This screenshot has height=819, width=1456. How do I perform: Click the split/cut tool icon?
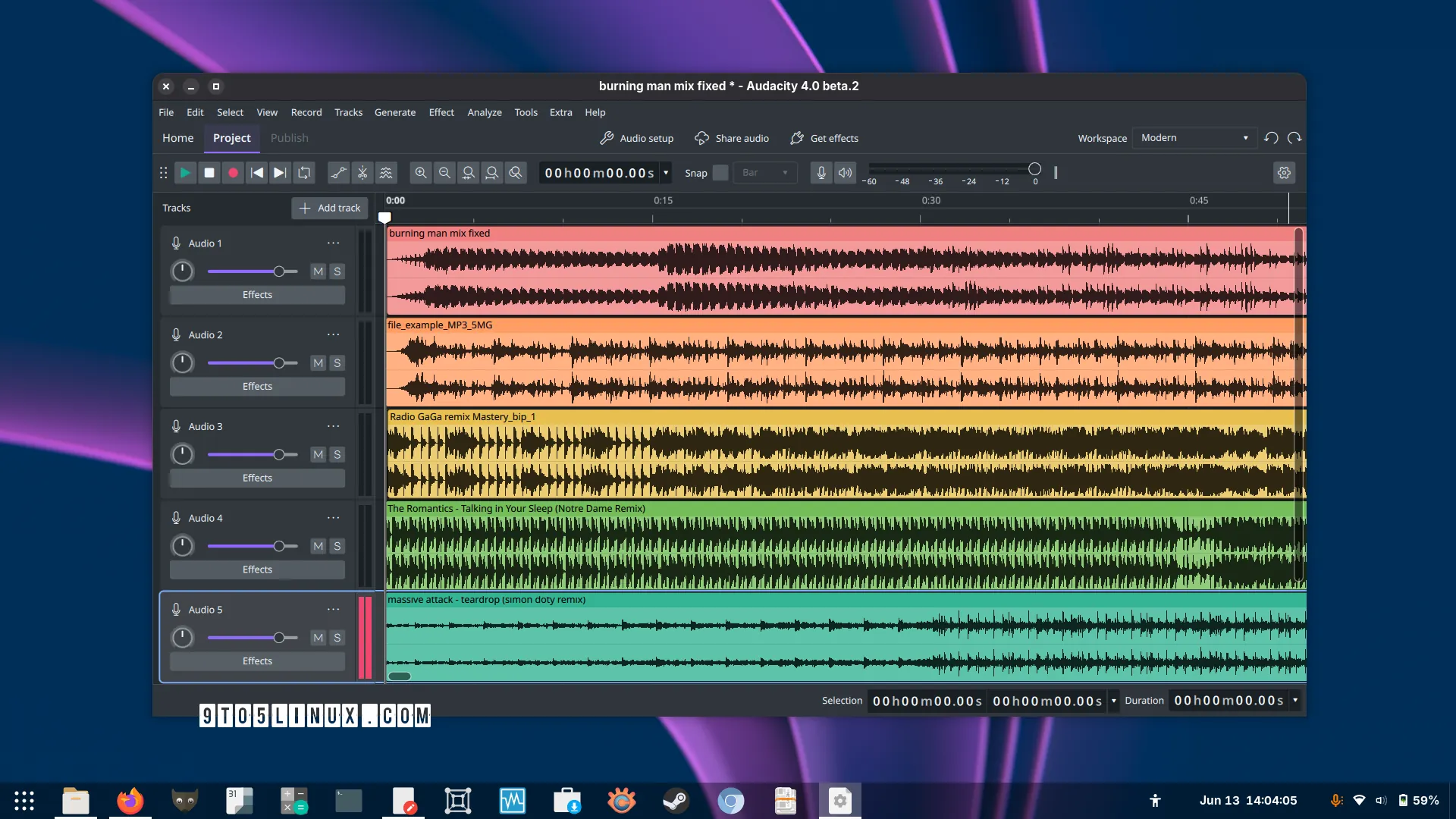tap(362, 173)
